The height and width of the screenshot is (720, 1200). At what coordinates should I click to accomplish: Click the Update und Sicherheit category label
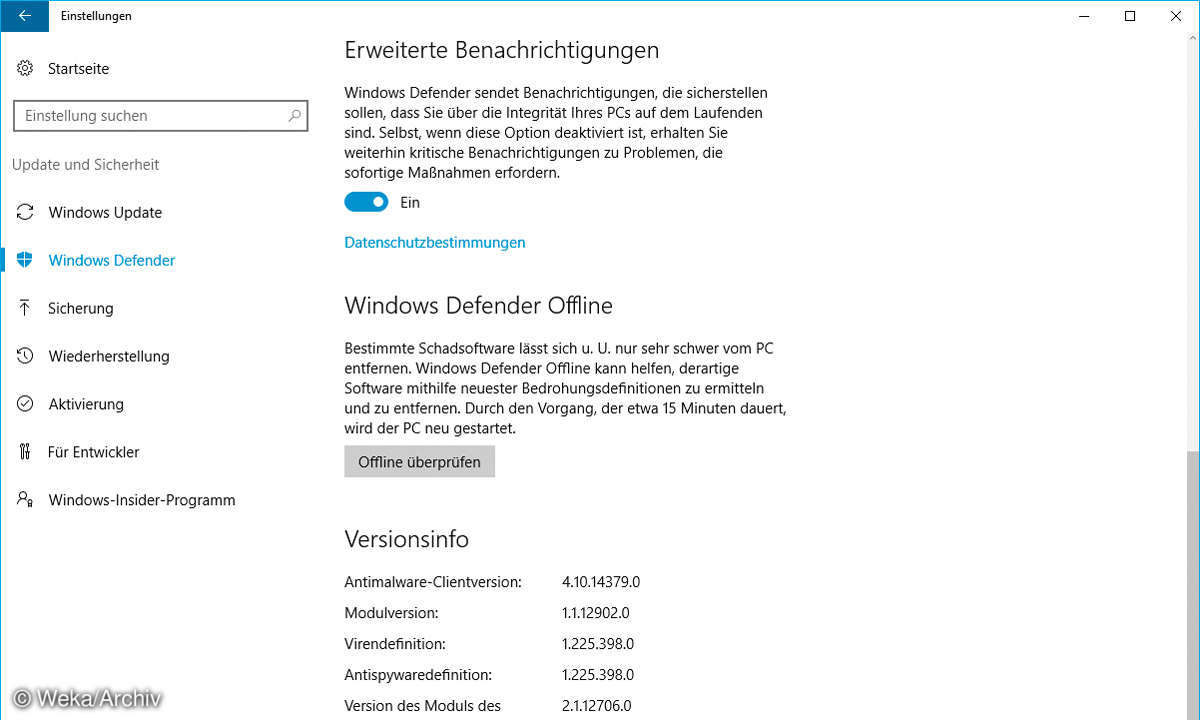(86, 164)
